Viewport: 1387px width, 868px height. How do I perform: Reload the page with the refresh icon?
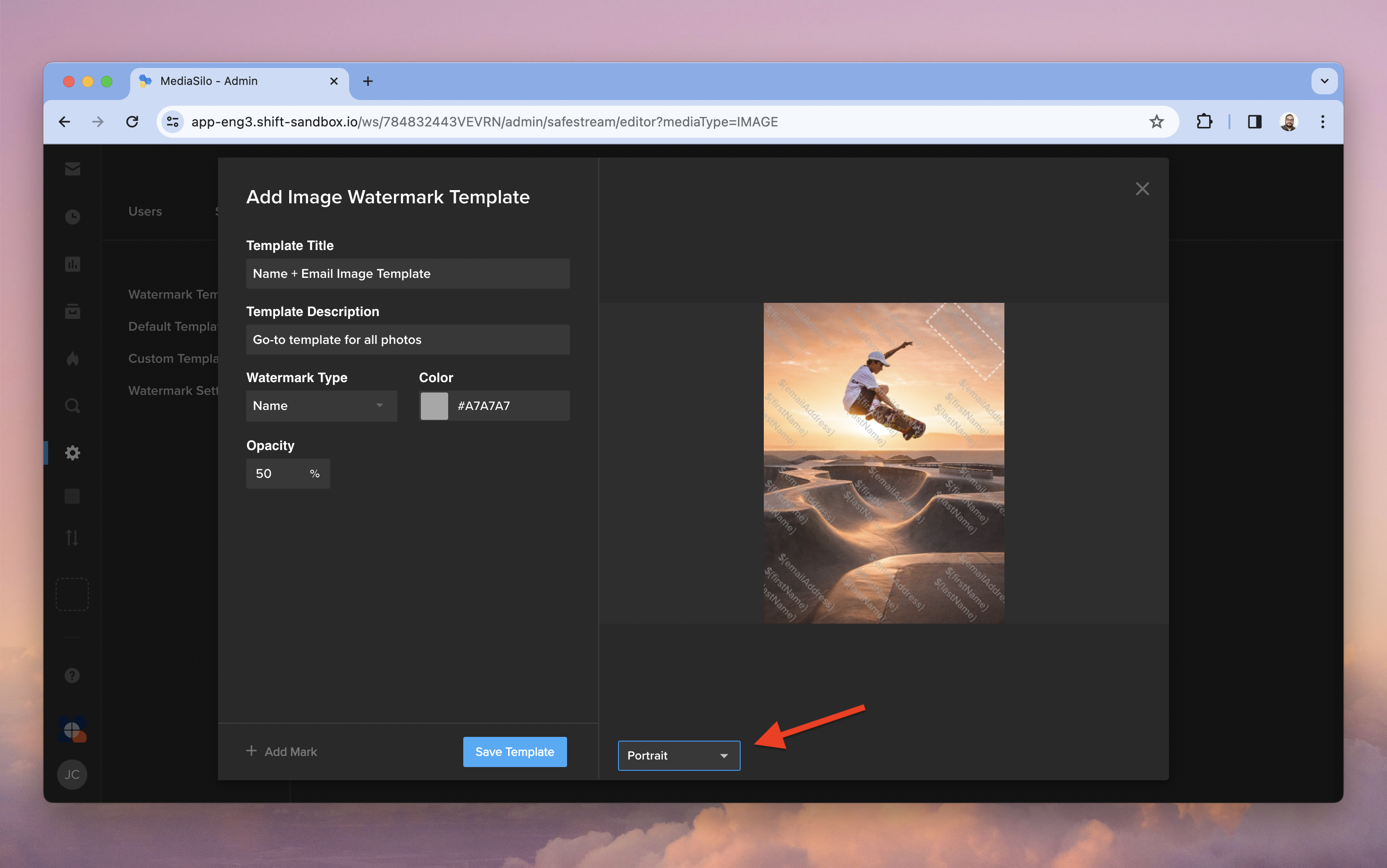click(132, 122)
